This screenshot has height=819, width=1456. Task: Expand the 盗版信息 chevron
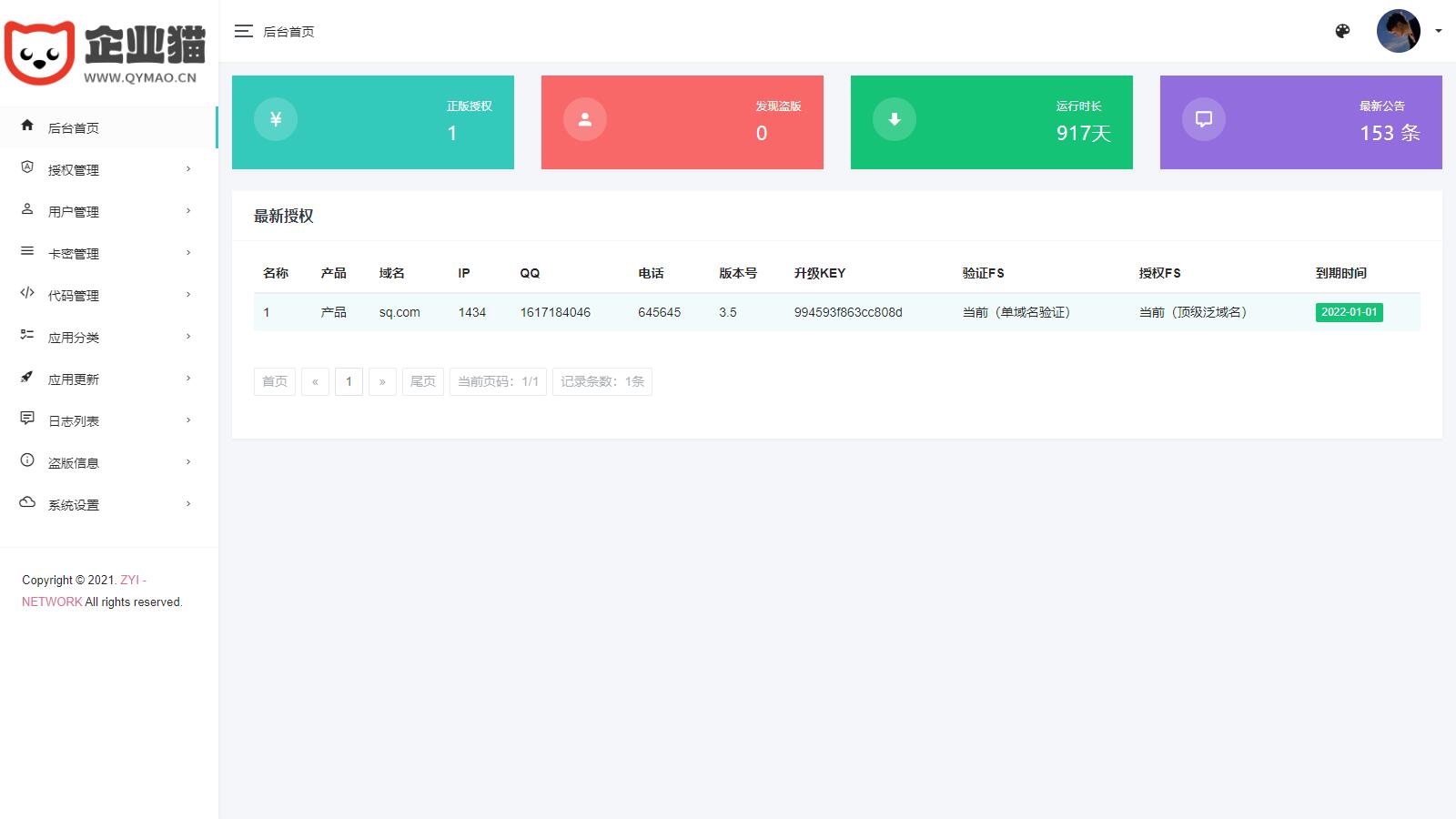(x=188, y=462)
